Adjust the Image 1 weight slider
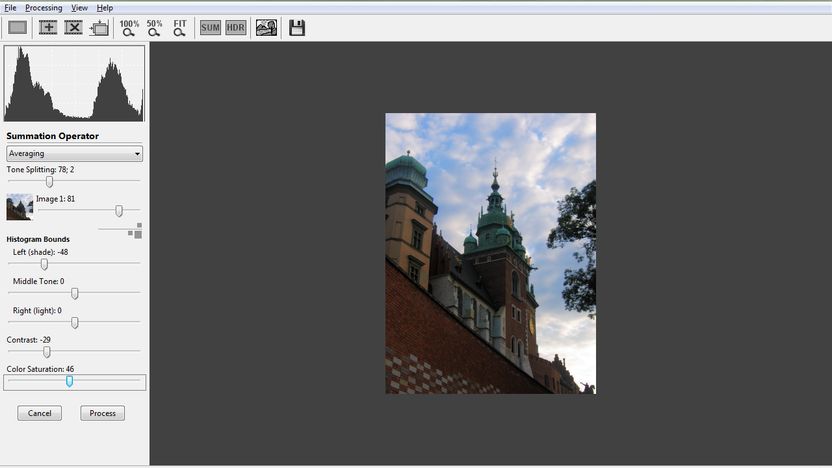Screen dimensions: 832x468 [119, 211]
